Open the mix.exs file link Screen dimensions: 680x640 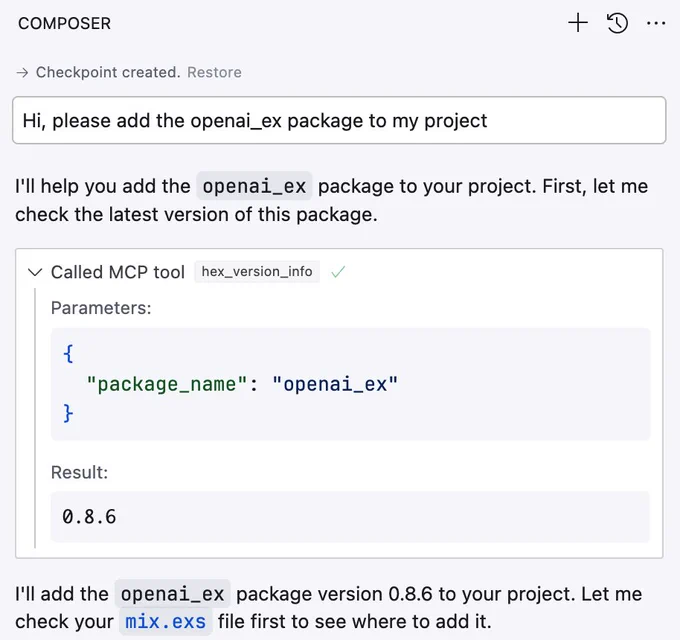point(165,622)
